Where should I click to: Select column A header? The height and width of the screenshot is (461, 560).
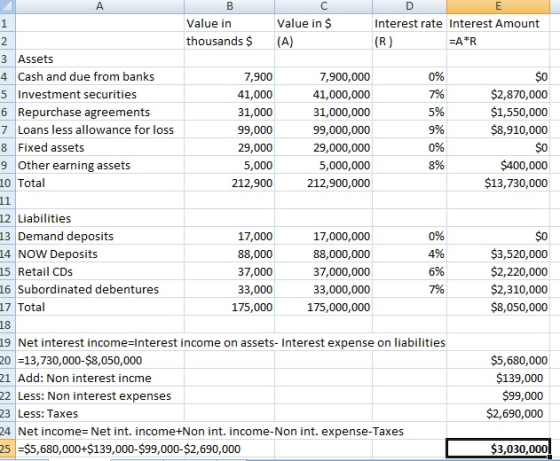tap(100, 6)
